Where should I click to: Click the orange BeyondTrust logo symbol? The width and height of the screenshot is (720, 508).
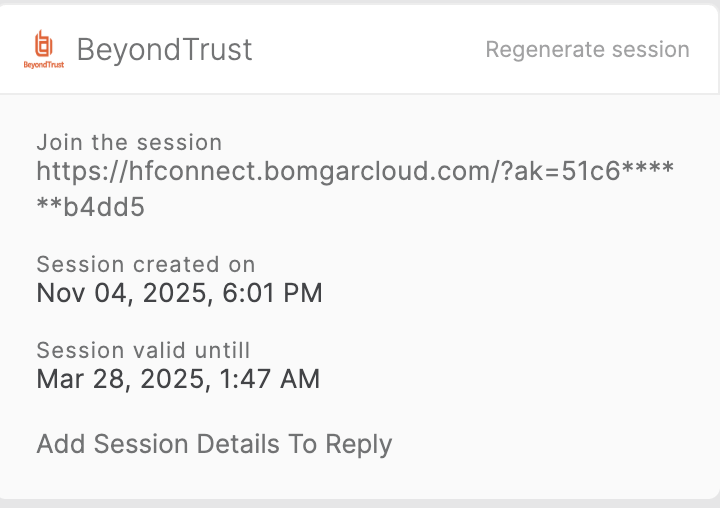[x=43, y=43]
